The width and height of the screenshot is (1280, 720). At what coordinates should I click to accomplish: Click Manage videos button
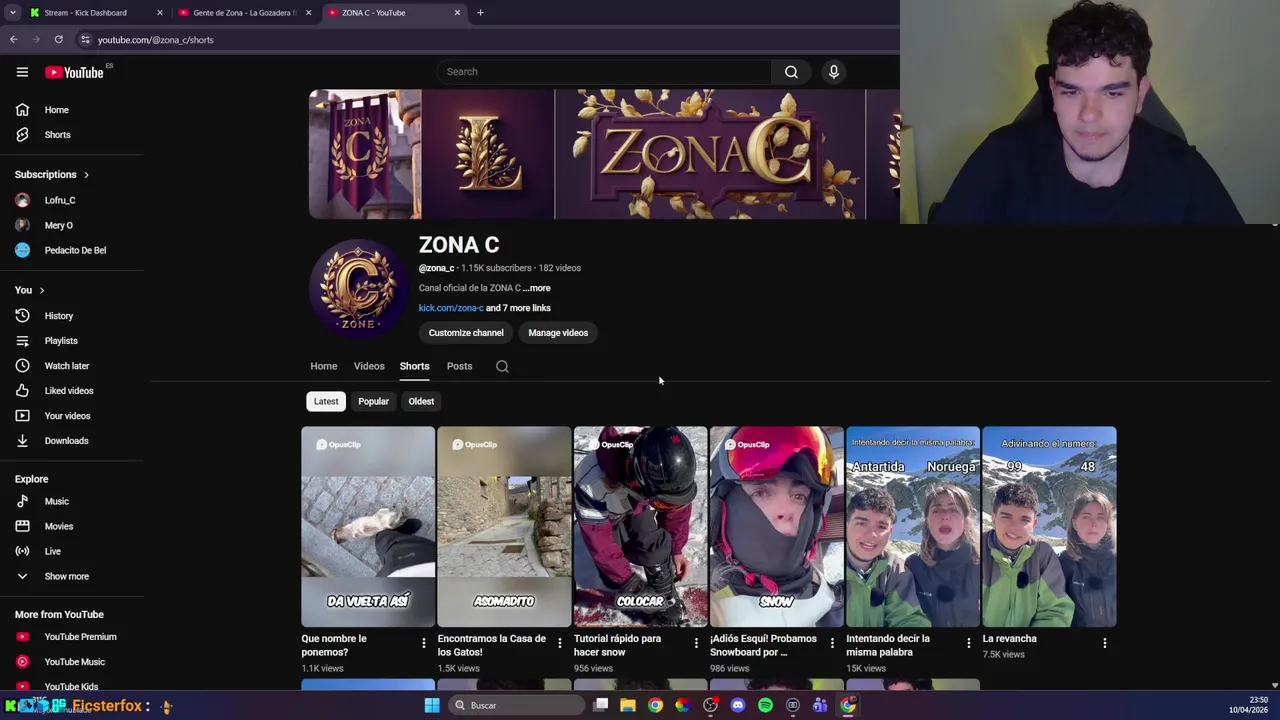click(558, 333)
